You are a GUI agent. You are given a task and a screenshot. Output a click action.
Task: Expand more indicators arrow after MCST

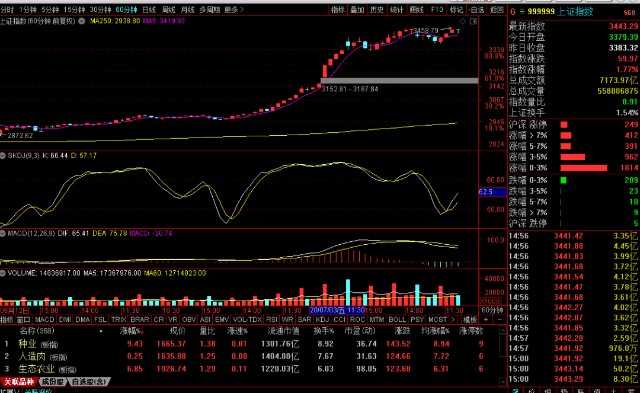[x=453, y=320]
